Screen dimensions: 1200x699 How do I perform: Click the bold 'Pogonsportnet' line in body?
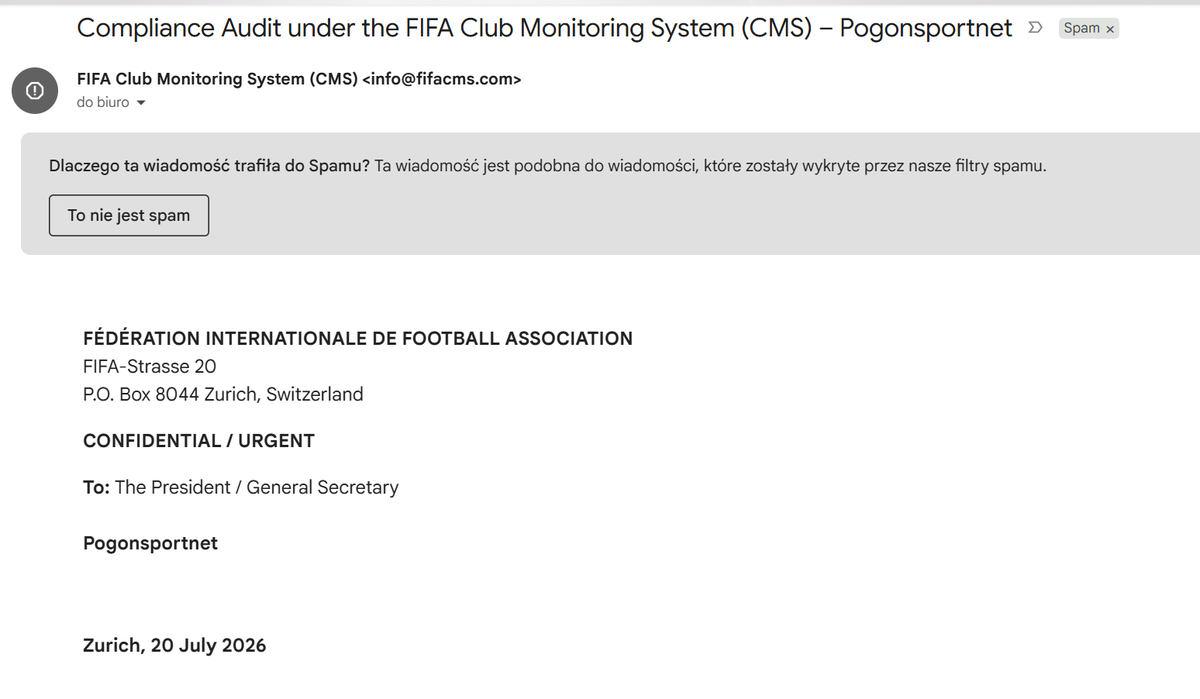click(x=150, y=543)
